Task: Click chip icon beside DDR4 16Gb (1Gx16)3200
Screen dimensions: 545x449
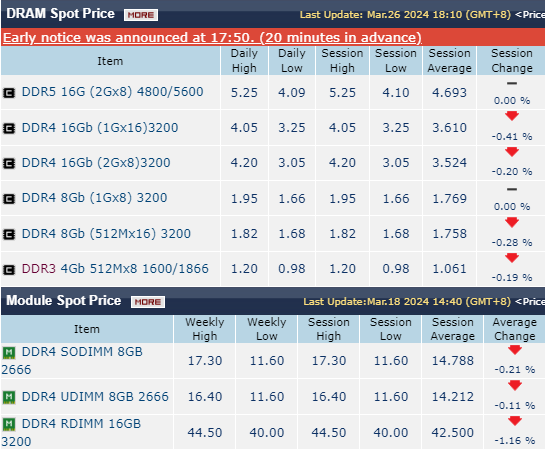Action: coord(9,129)
